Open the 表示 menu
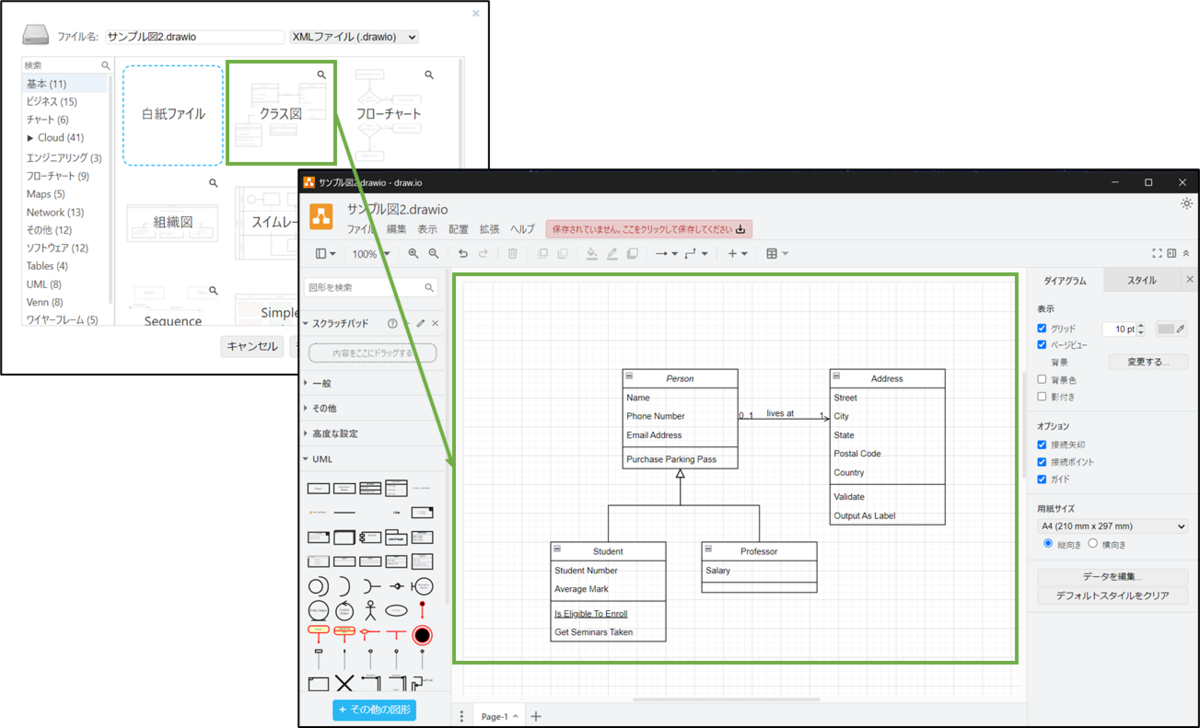Screen dimensions: 1200x728 427,229
